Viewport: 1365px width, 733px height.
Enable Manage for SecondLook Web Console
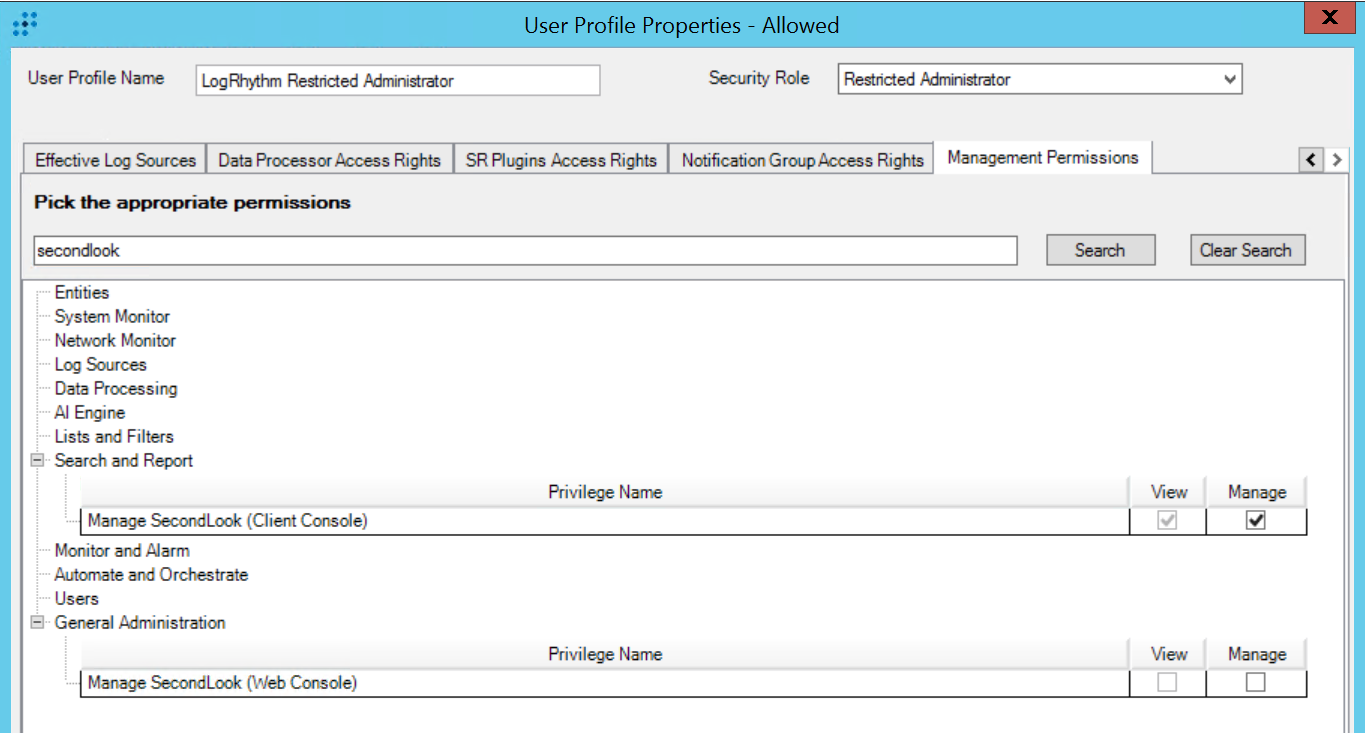click(1256, 683)
